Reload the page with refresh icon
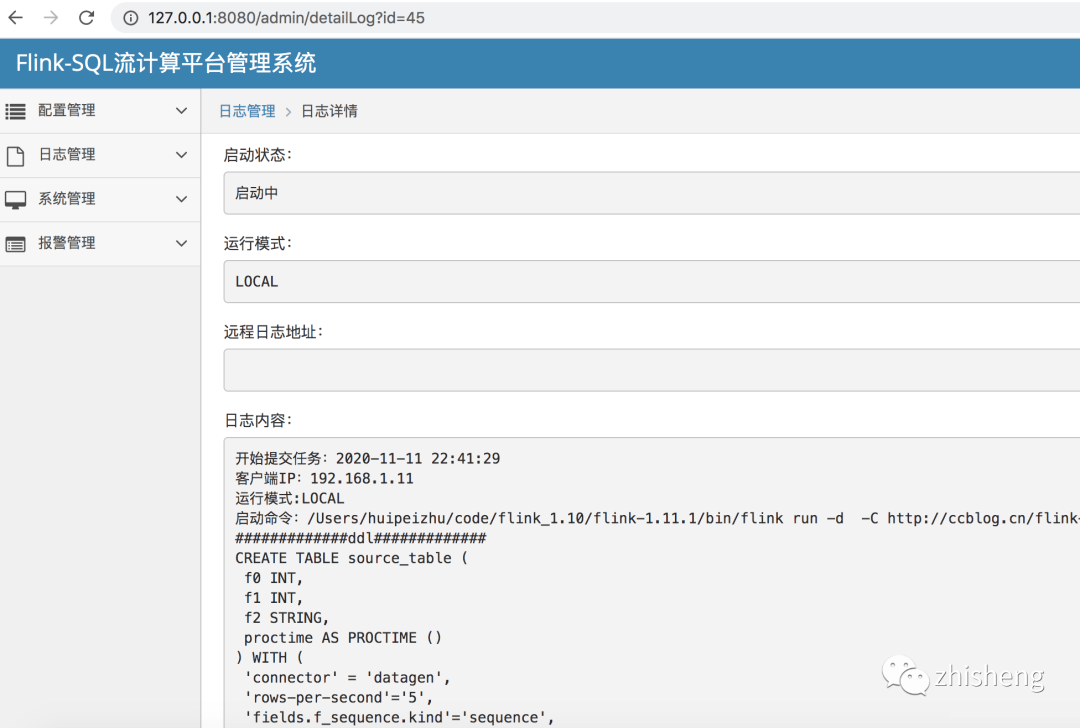This screenshot has height=728, width=1080. click(x=86, y=17)
